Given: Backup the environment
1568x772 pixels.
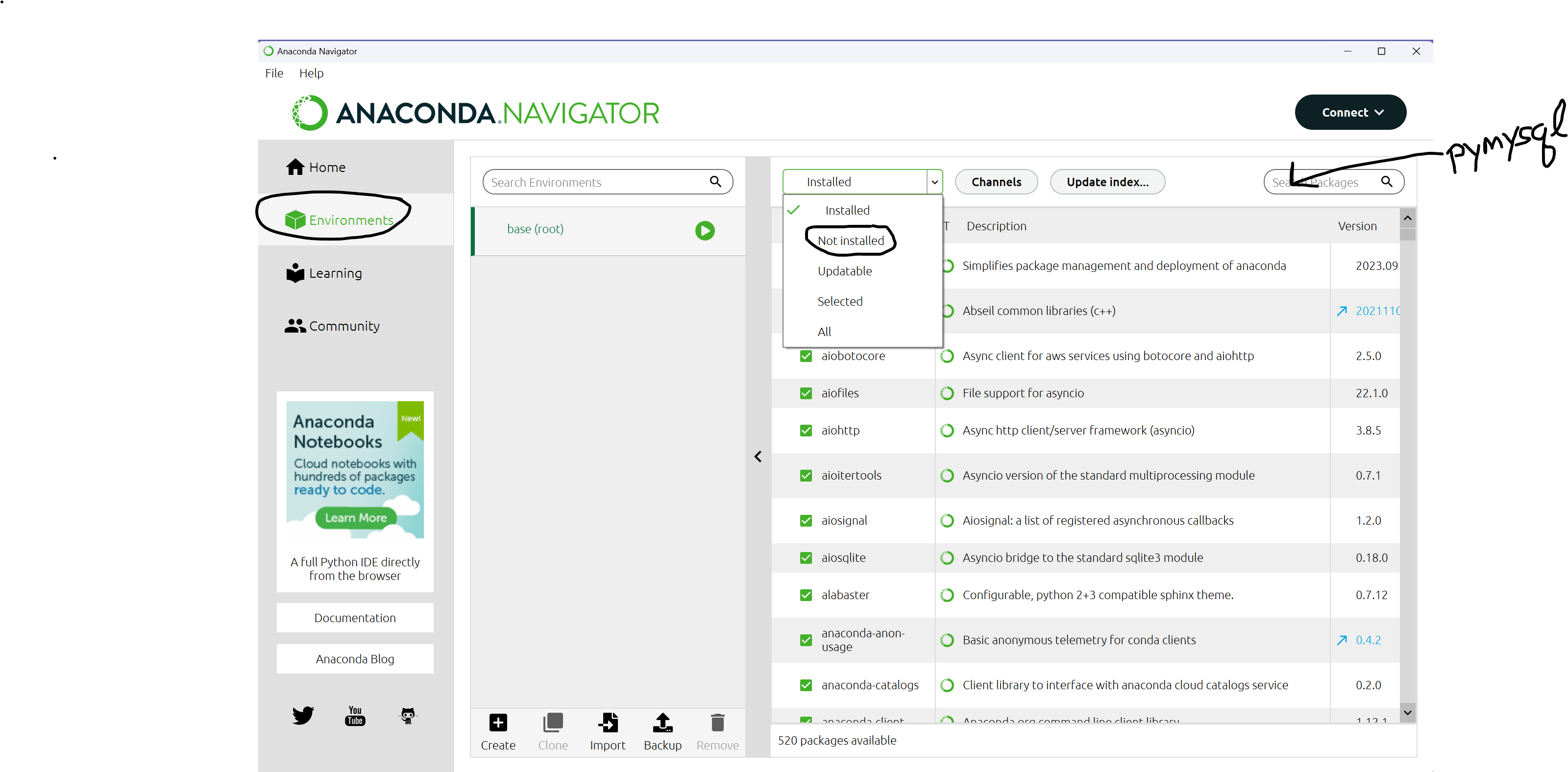Looking at the screenshot, I should tap(662, 732).
